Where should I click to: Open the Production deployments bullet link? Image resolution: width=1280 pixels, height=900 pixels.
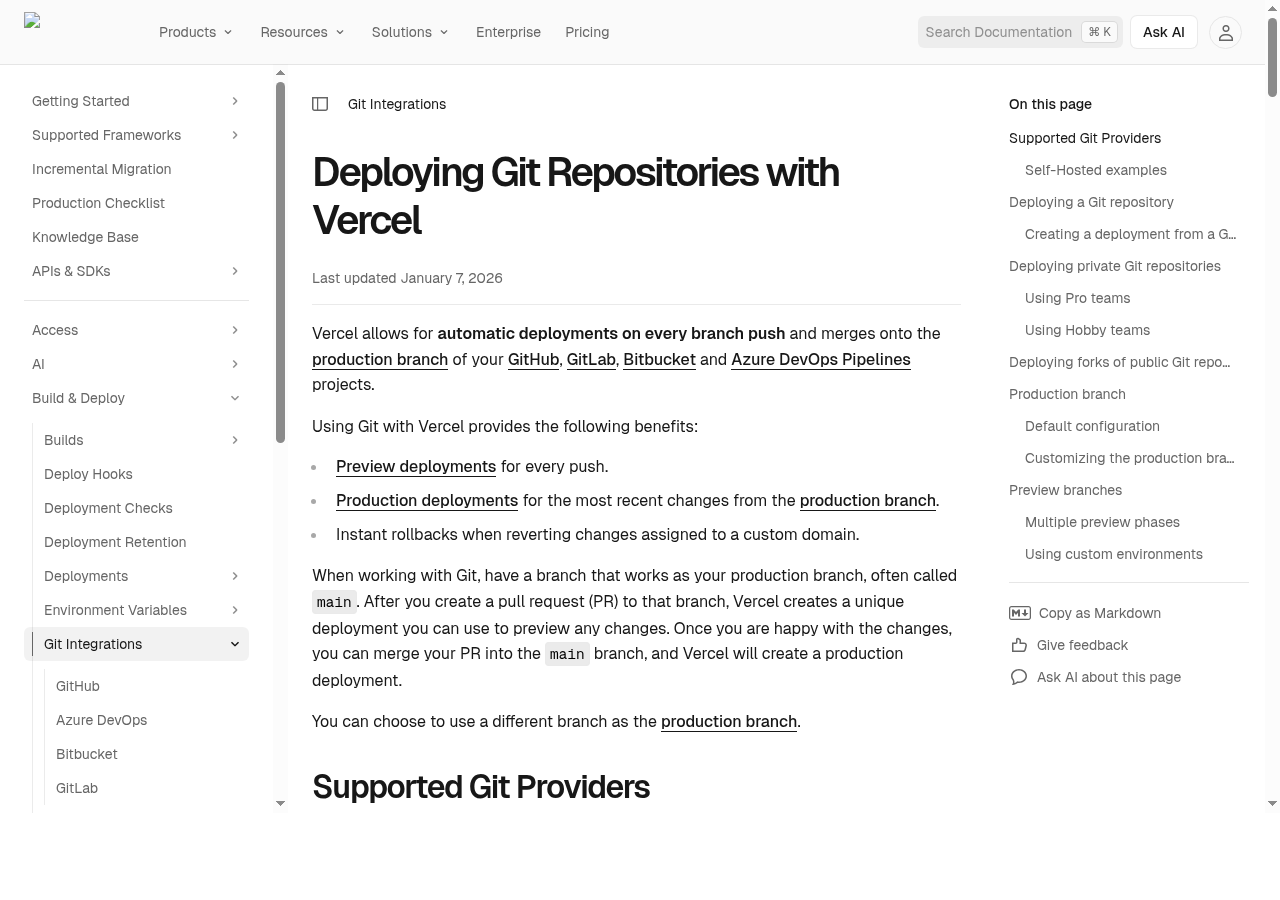click(427, 500)
